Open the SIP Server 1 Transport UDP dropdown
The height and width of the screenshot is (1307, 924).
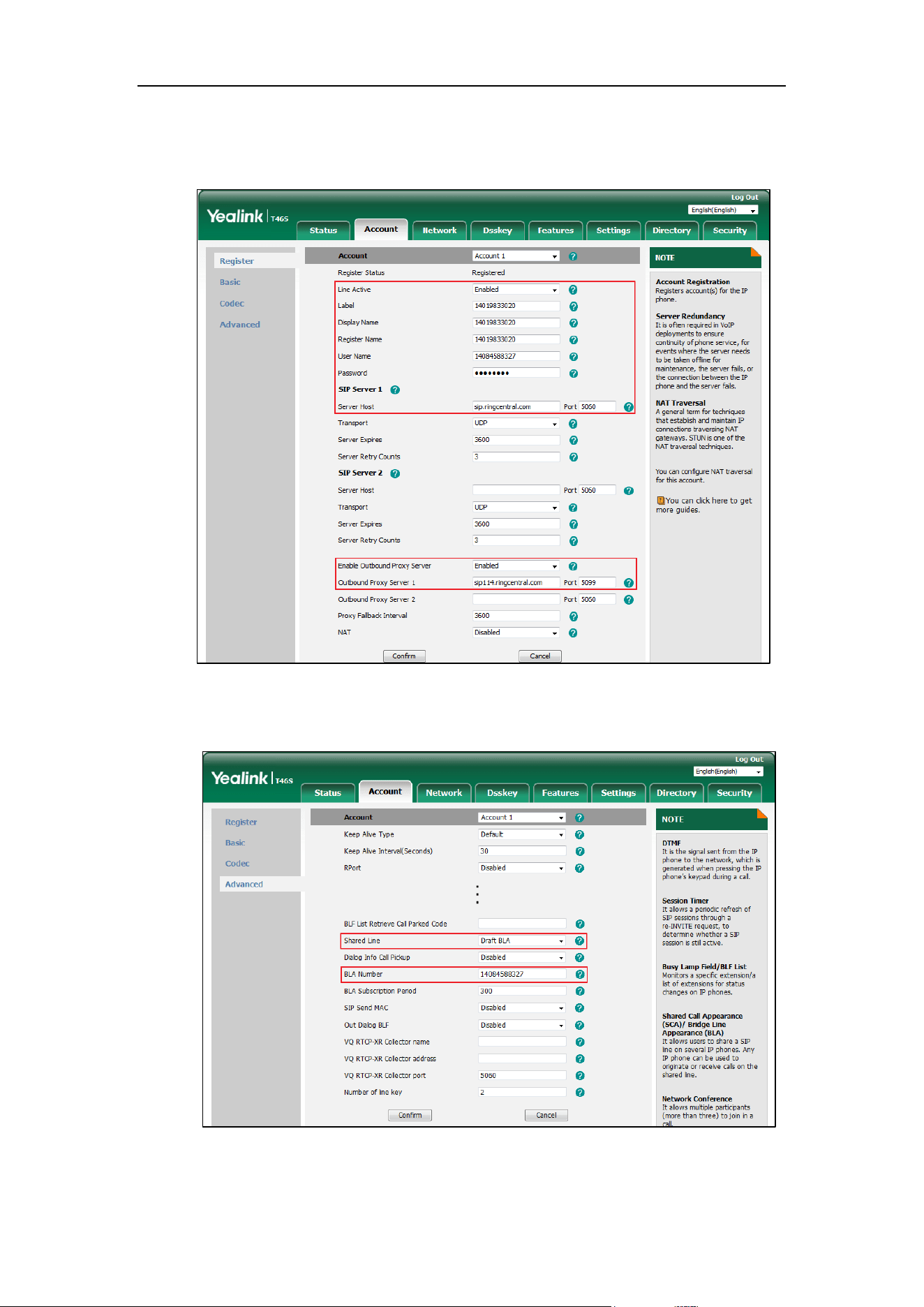(x=516, y=423)
